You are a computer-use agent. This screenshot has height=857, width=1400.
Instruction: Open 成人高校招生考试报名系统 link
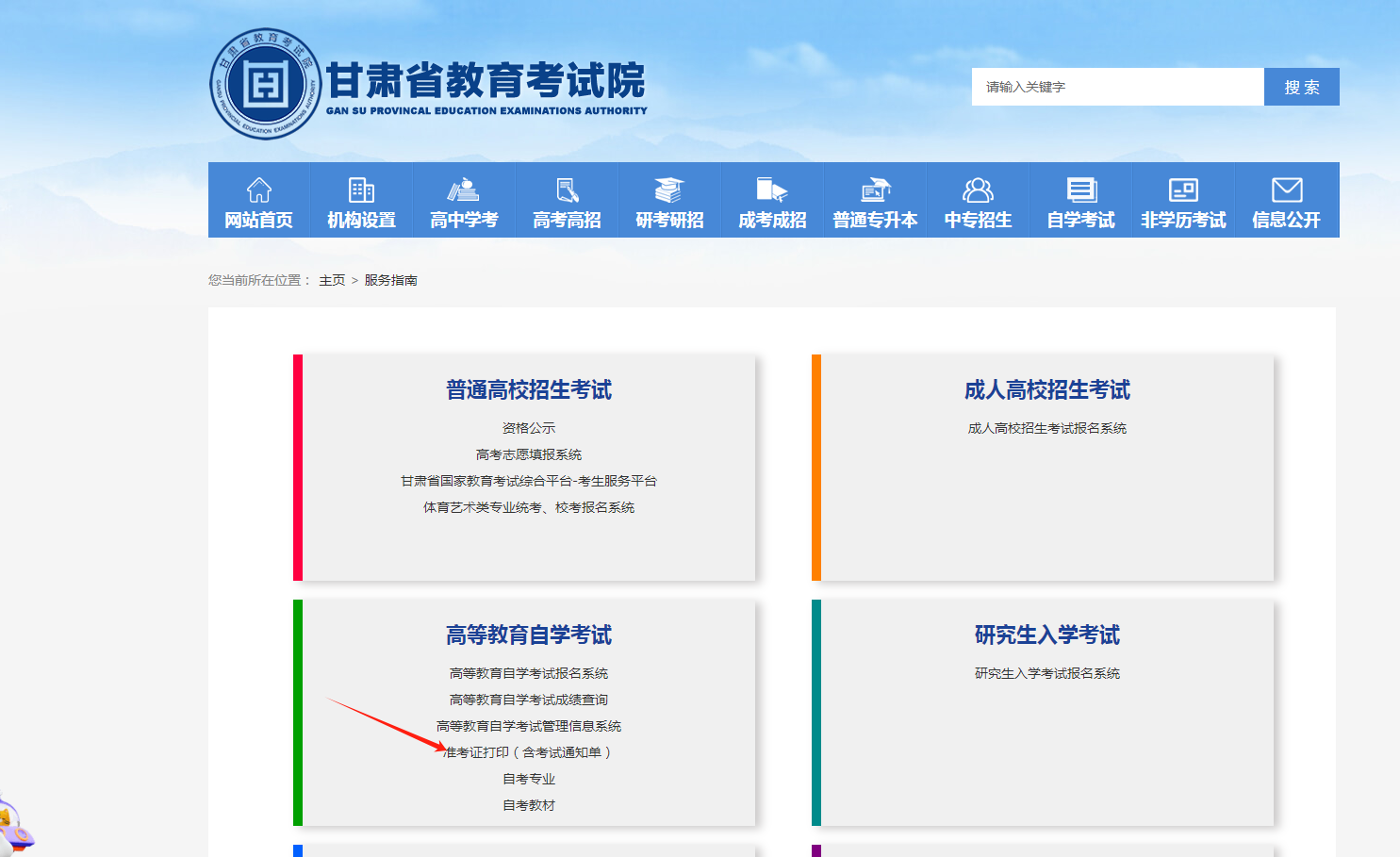coord(1046,428)
